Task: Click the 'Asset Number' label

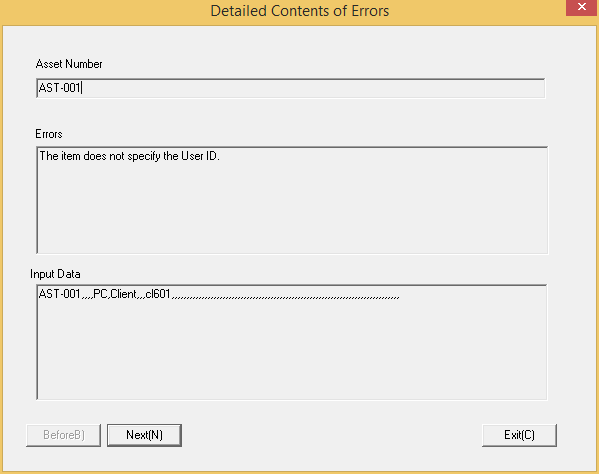Action: (x=69, y=64)
